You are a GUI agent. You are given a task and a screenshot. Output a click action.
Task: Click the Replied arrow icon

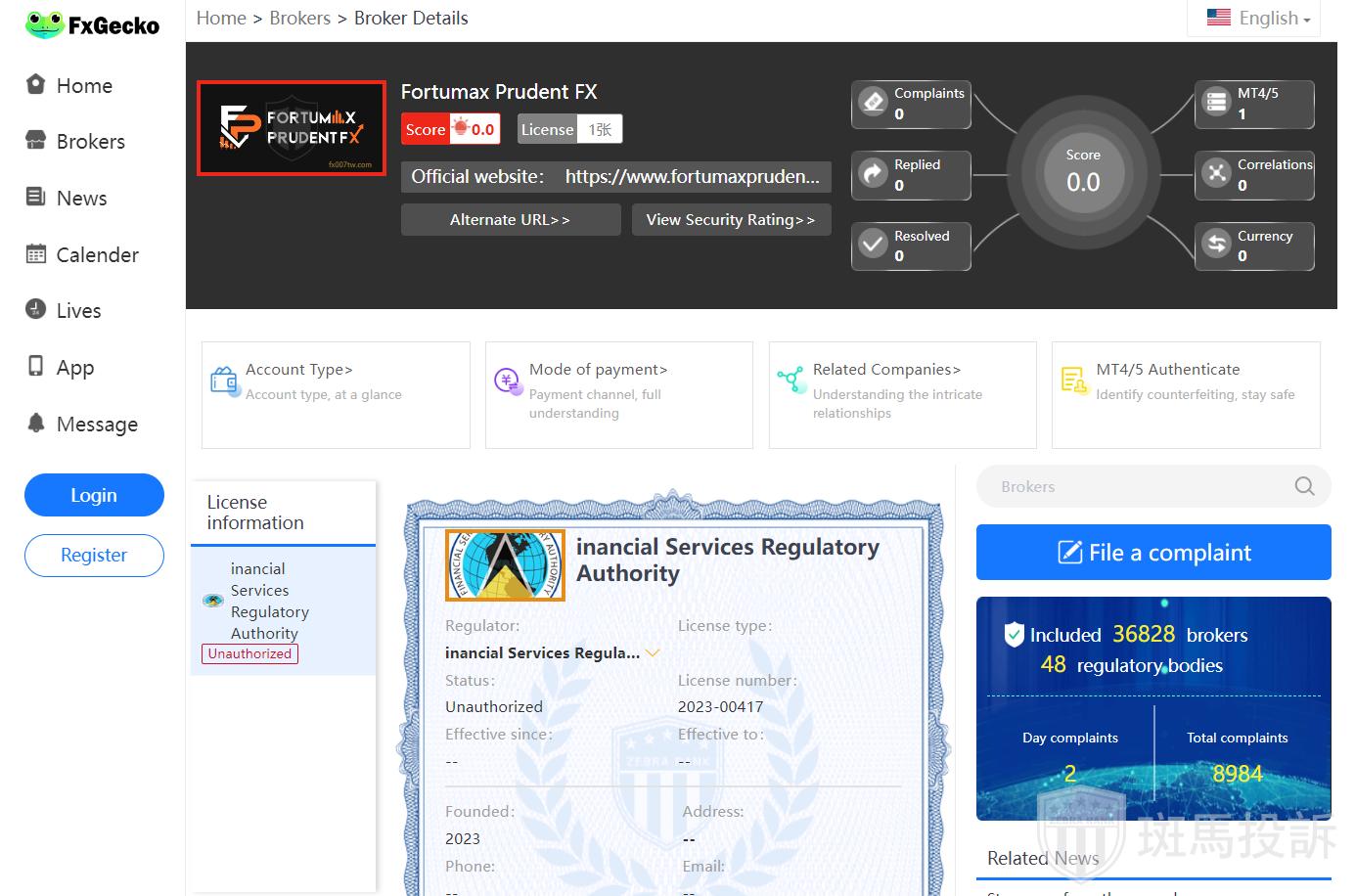pyautogui.click(x=873, y=173)
